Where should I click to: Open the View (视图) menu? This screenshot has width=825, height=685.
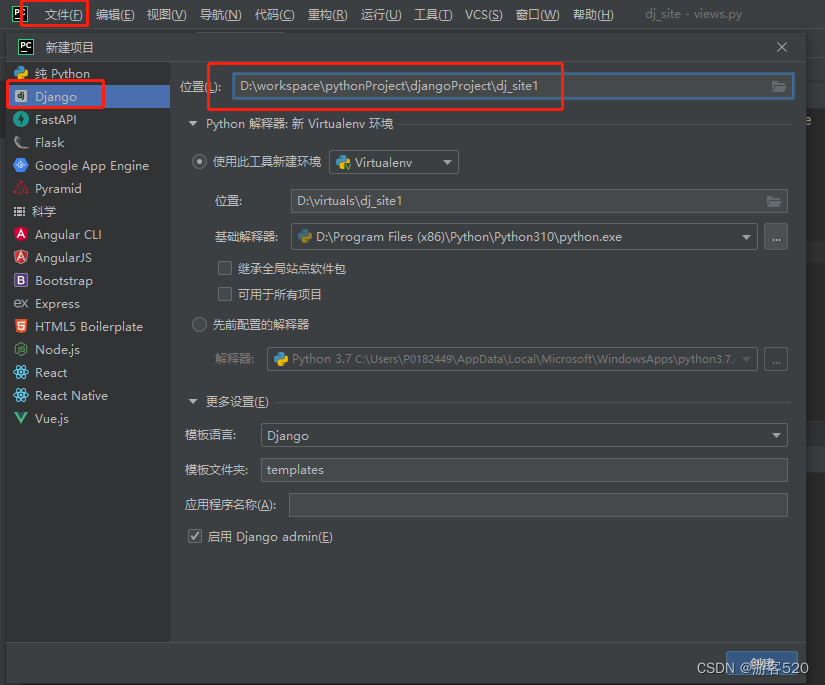coord(166,14)
